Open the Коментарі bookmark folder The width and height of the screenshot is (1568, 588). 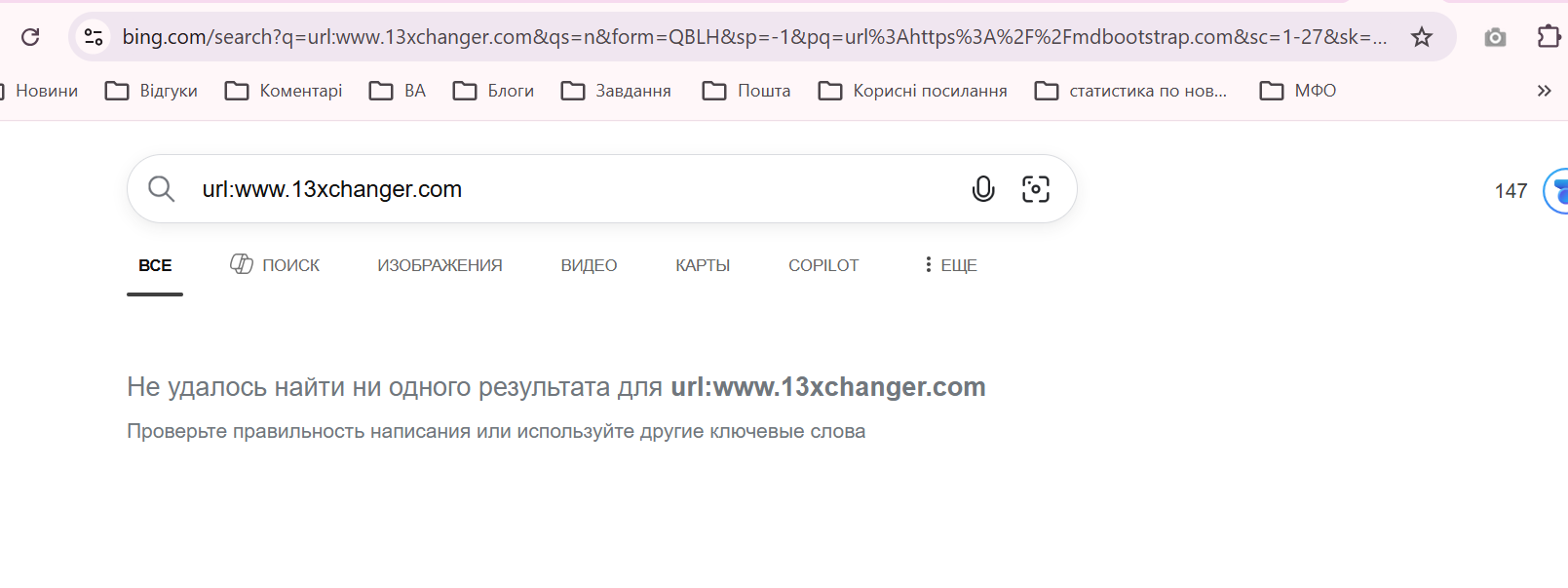tap(284, 91)
